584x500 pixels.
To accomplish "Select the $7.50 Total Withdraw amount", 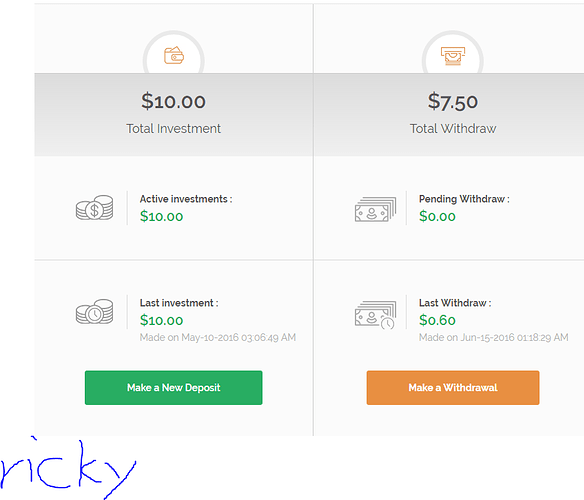I will pos(453,101).
